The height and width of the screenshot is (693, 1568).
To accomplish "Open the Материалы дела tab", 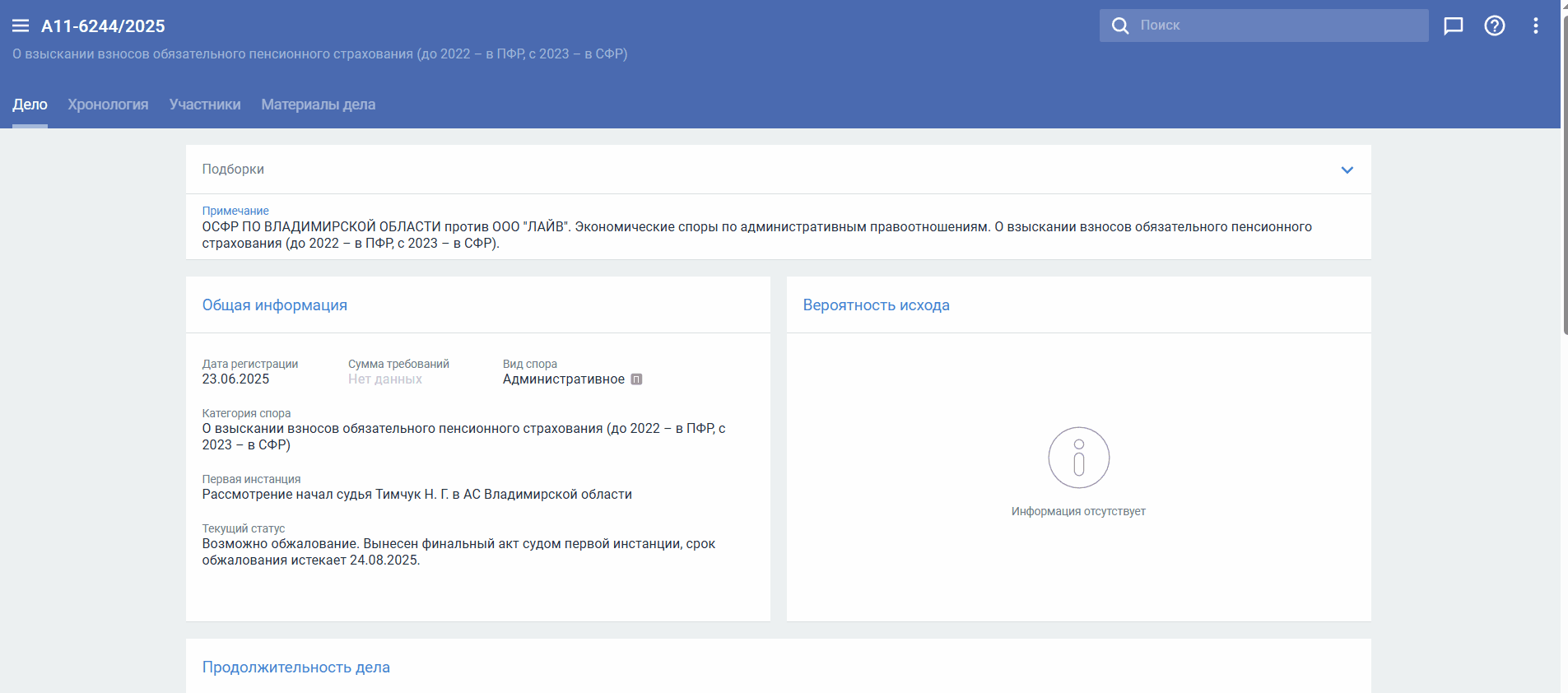I will coord(319,105).
